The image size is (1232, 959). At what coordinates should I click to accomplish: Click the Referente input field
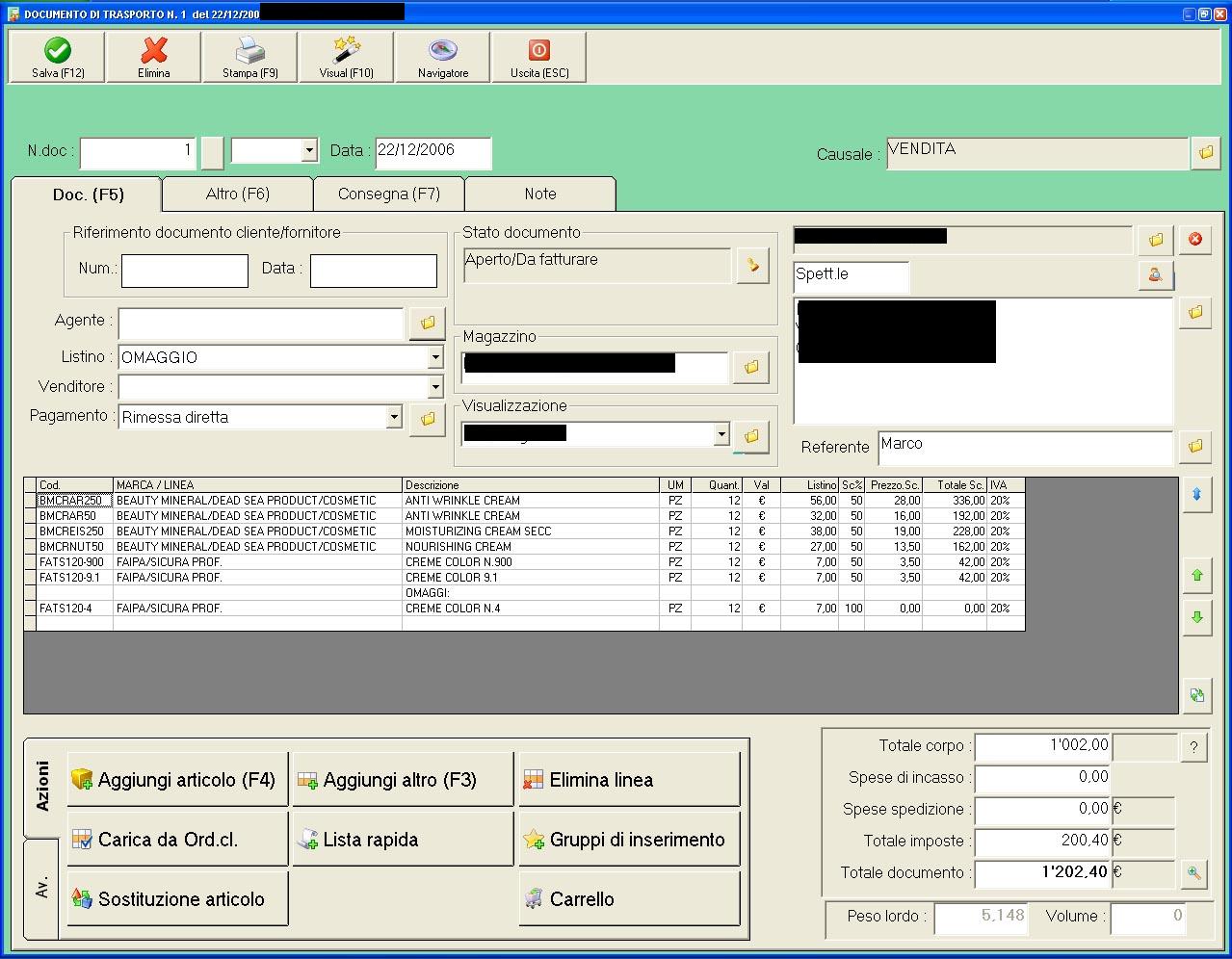(x=1025, y=446)
